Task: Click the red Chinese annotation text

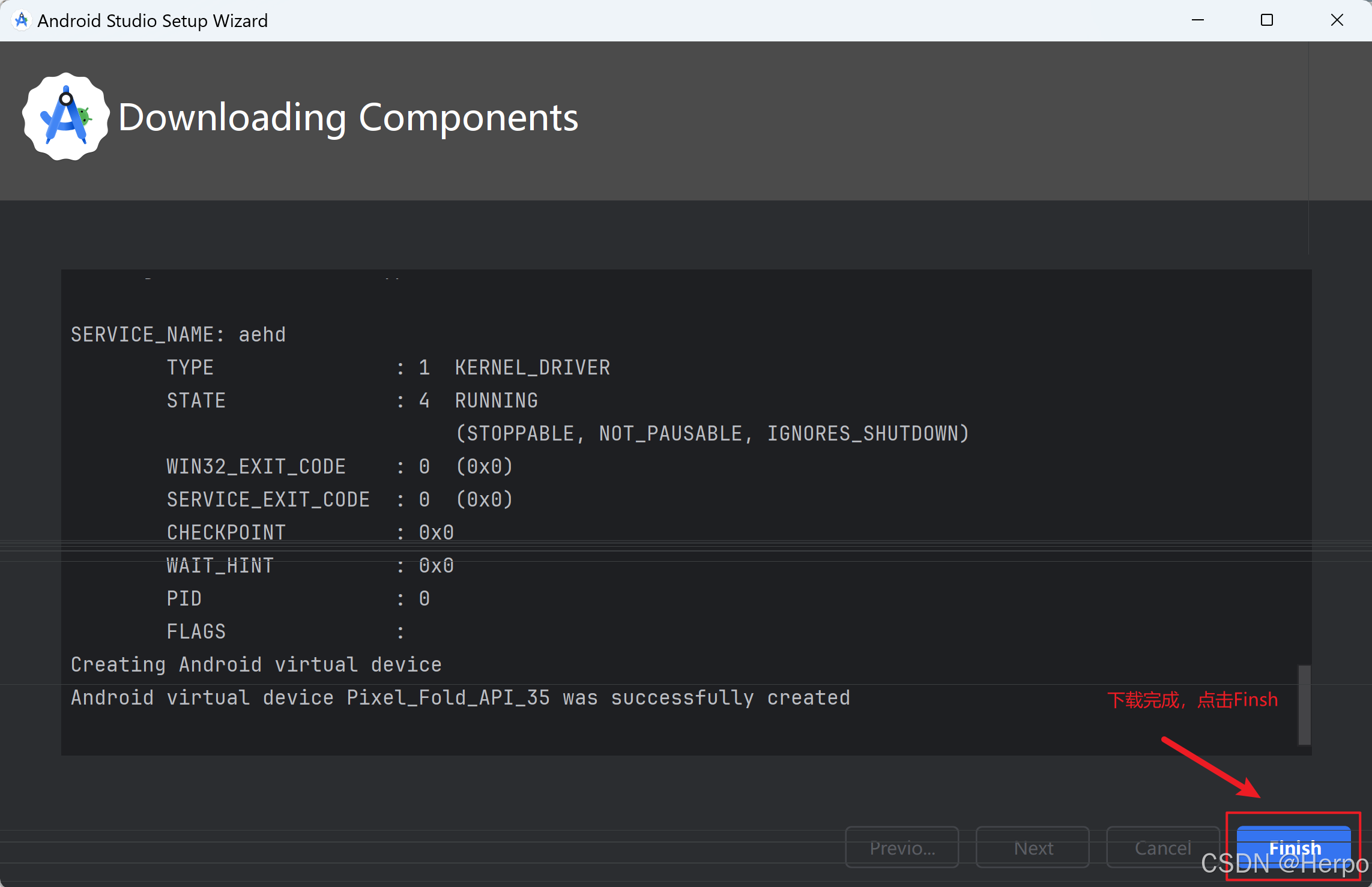Action: point(1192,700)
